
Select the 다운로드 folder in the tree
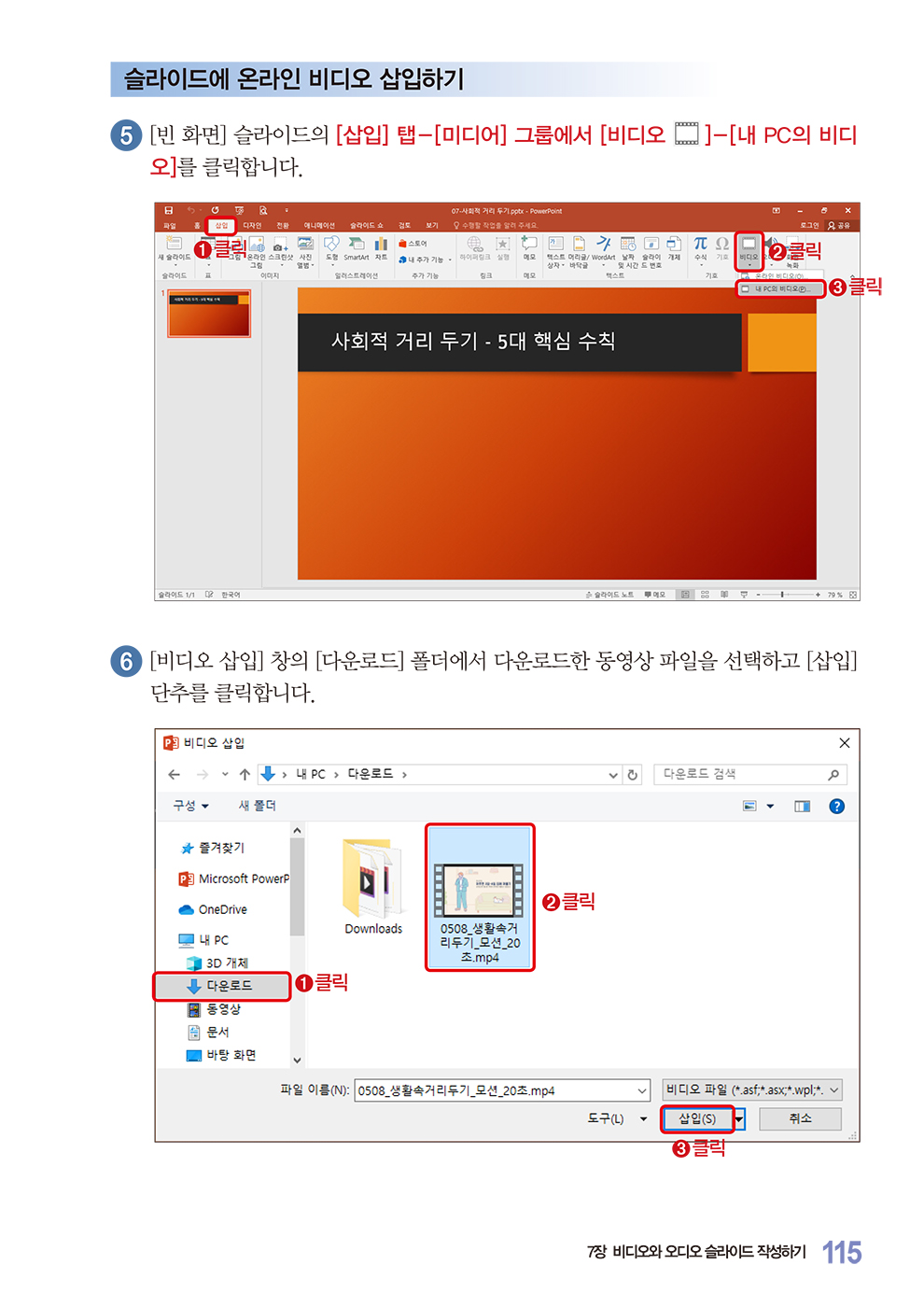tap(221, 986)
